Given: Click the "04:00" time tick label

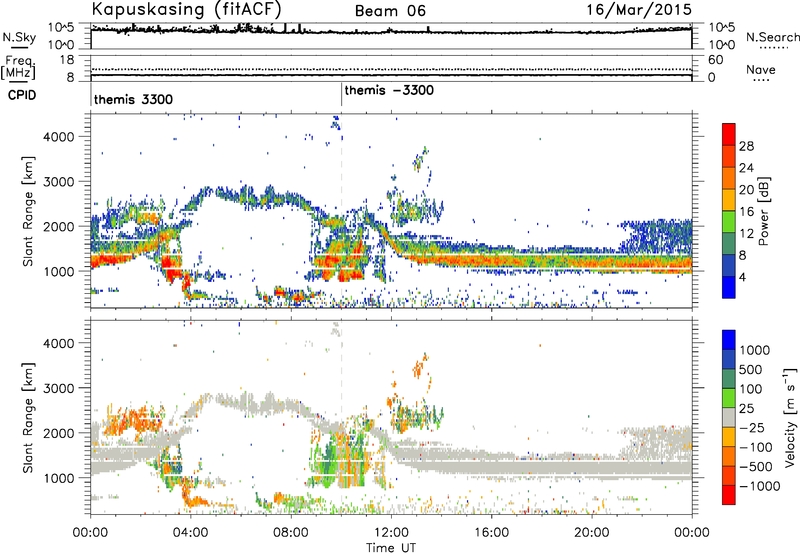Looking at the screenshot, I should pyautogui.click(x=190, y=533).
